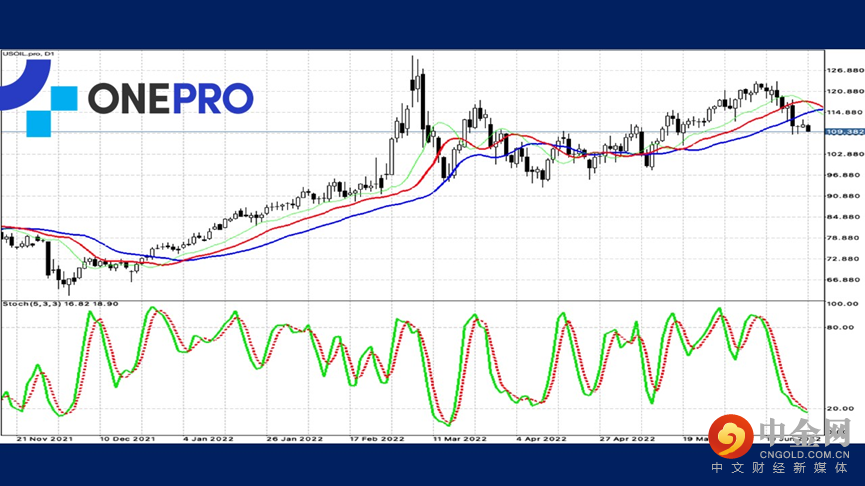Click the 72.880 price axis label
The width and height of the screenshot is (865, 486).
click(x=845, y=259)
